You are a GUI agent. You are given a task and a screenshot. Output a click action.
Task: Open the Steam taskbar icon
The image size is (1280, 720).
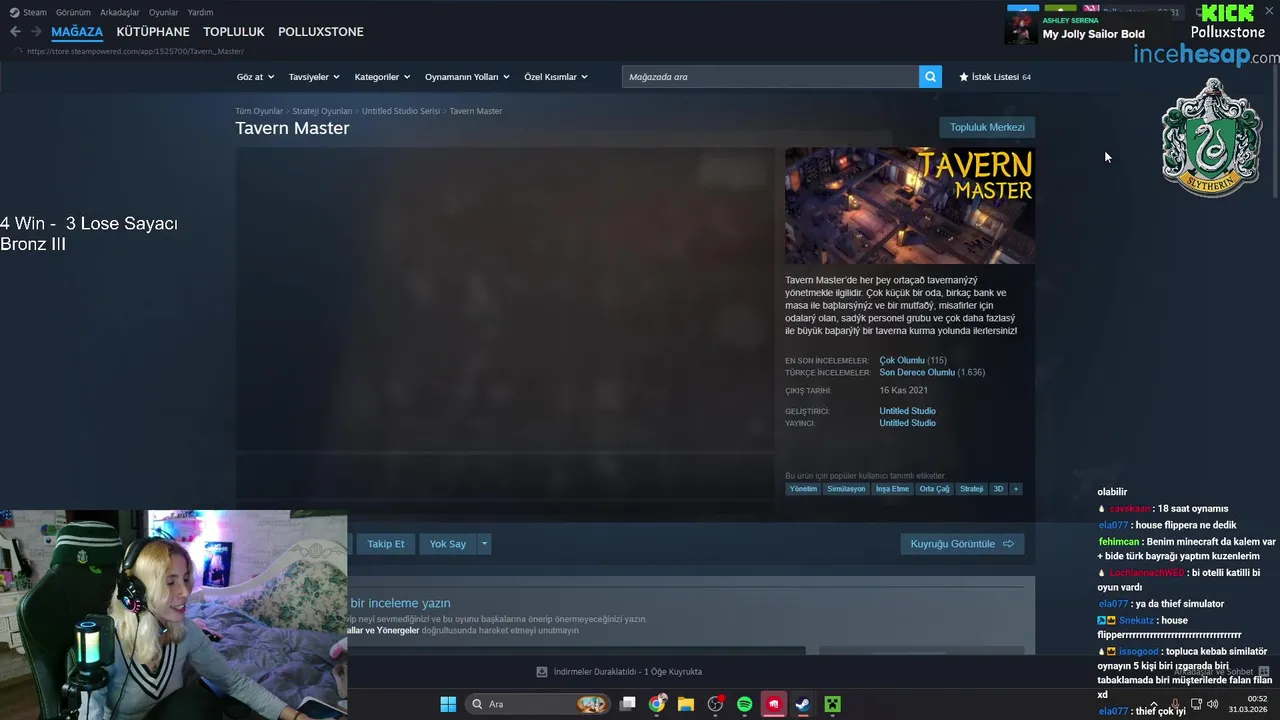[x=802, y=704]
